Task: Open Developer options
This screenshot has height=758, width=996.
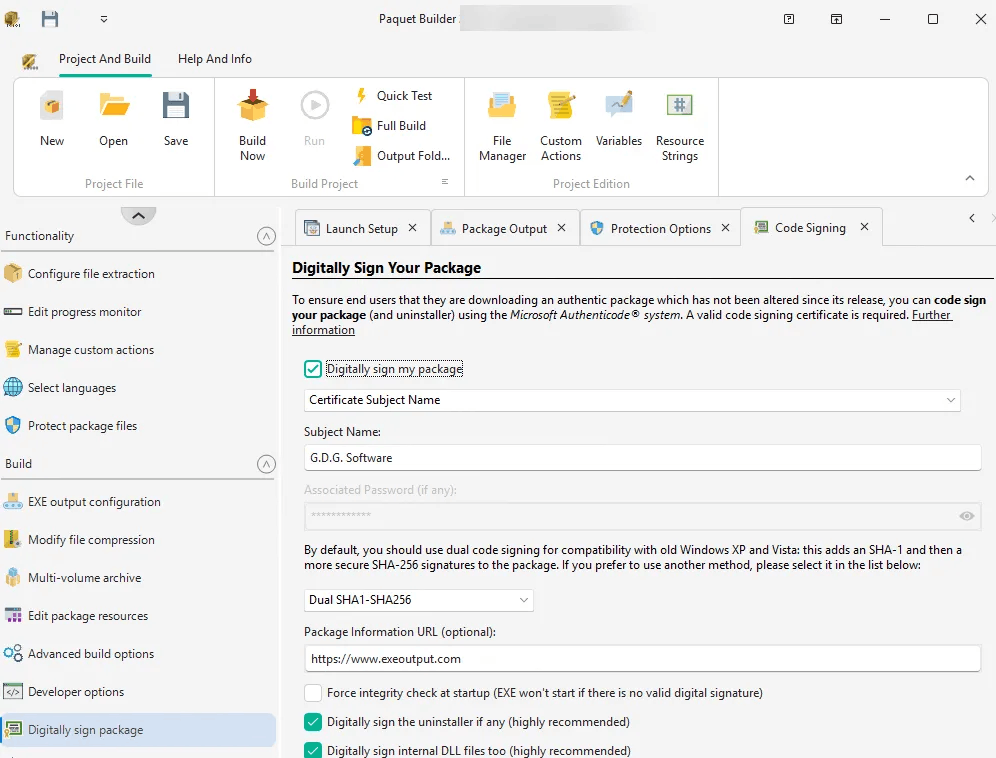Action: point(138,692)
